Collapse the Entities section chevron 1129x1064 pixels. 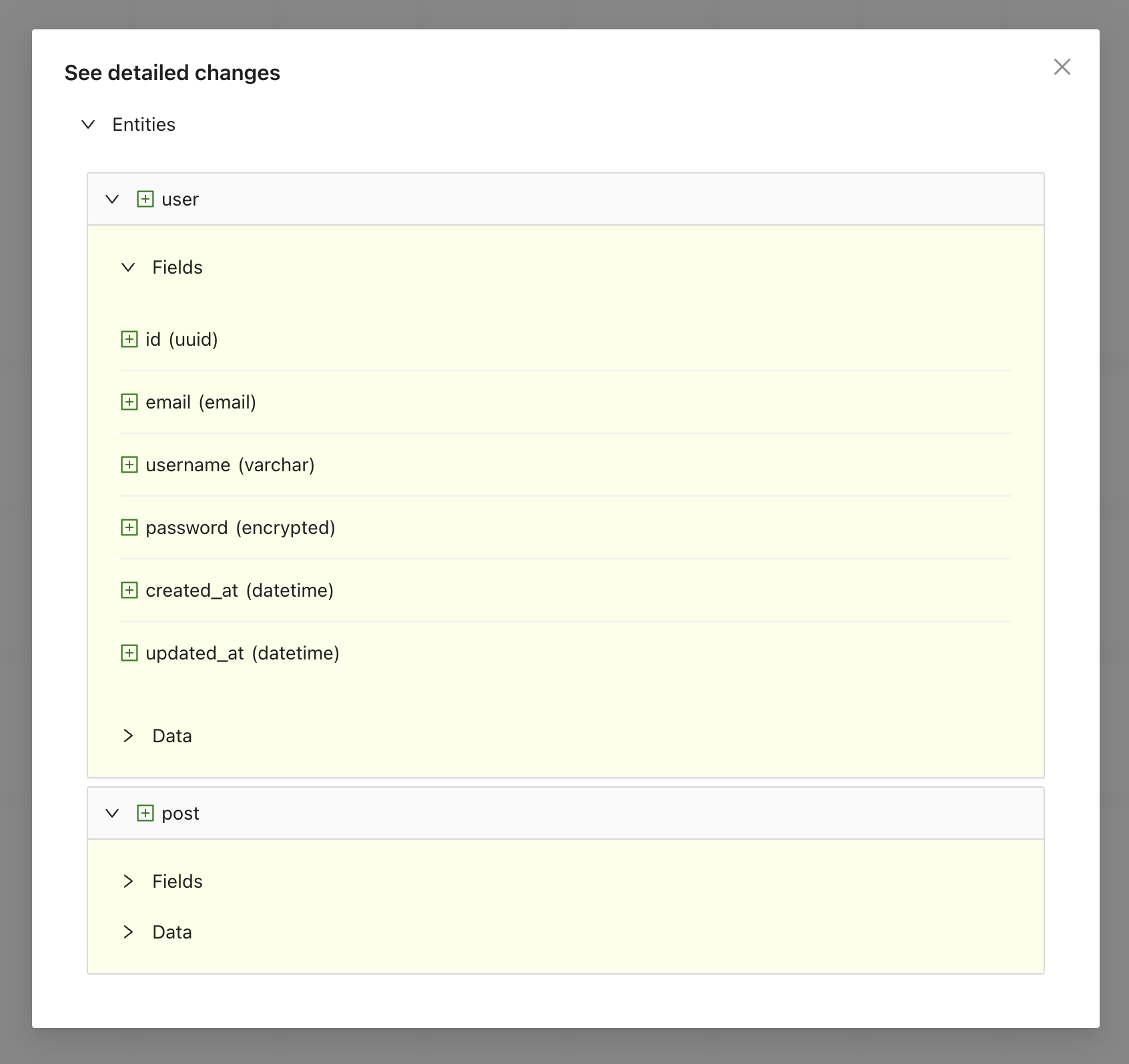coord(88,125)
